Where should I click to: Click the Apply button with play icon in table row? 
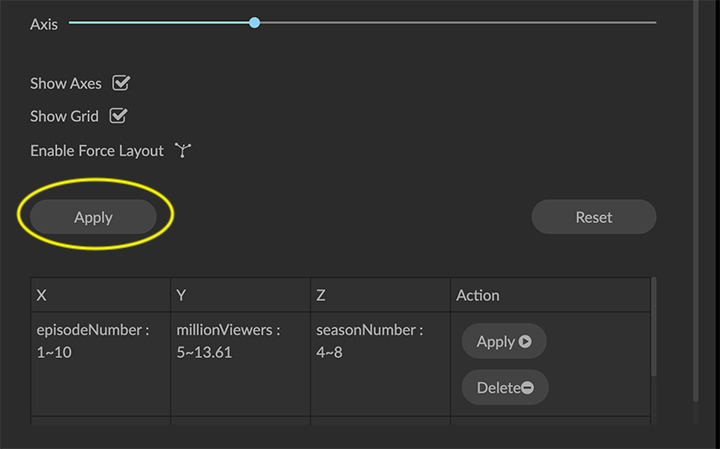[504, 342]
